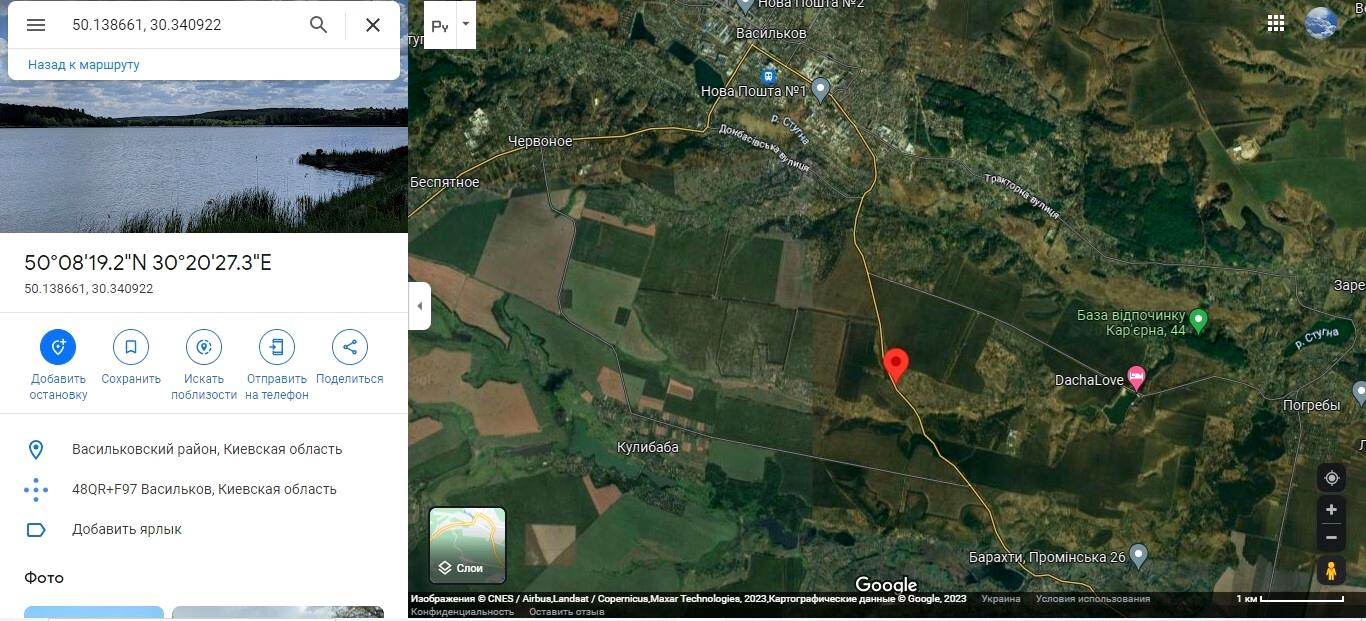This screenshot has width=1366, height=621.
Task: Open input language dropdown arrow
Action: point(465,25)
